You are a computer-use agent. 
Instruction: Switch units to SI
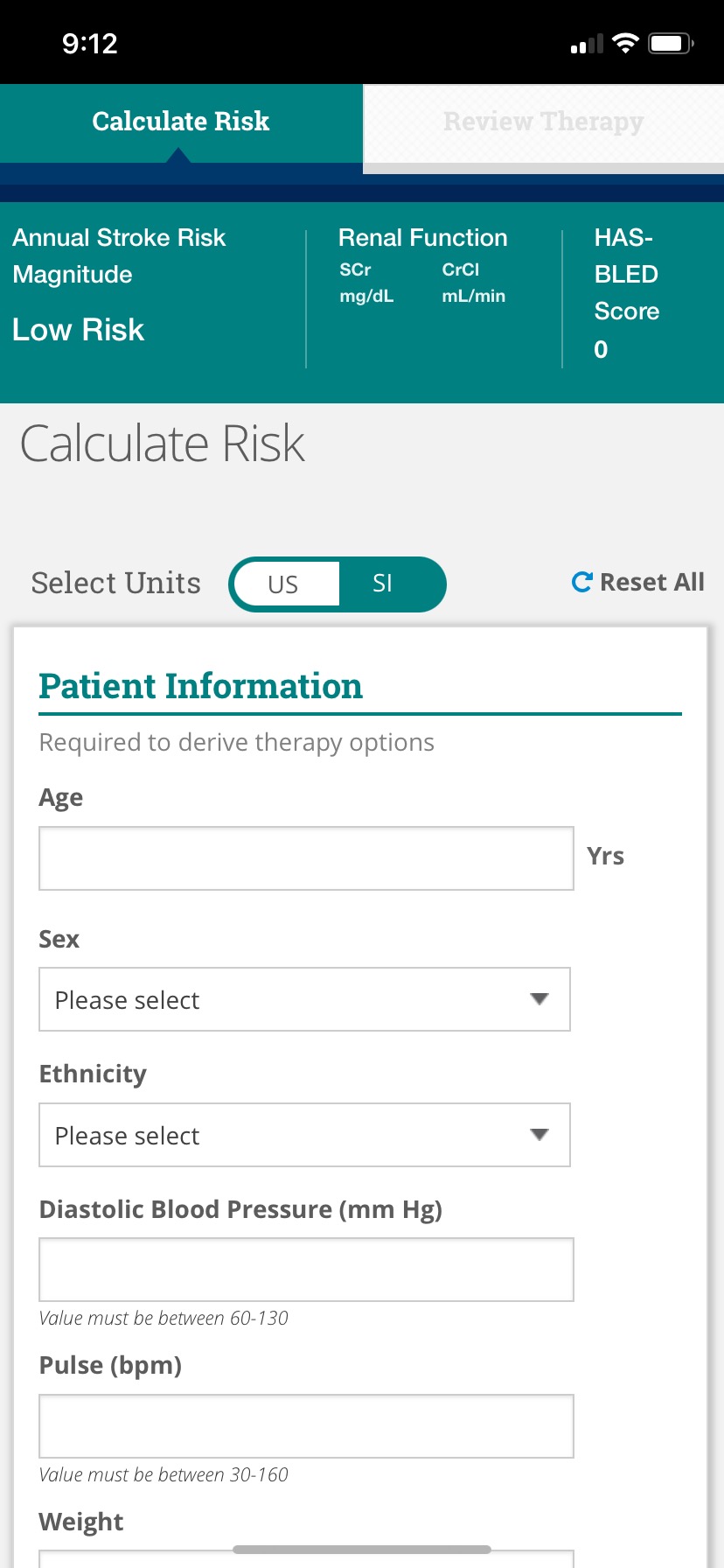[x=383, y=584]
